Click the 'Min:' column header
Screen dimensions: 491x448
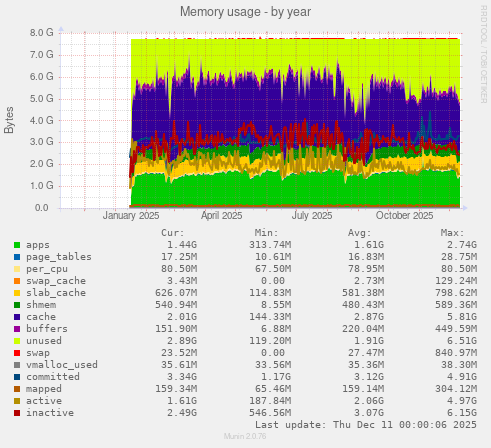tap(266, 233)
